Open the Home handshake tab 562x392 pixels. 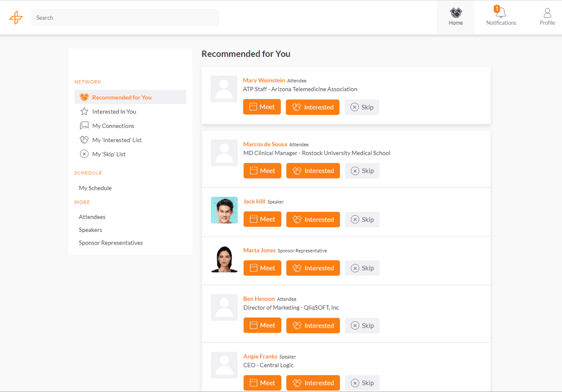456,17
